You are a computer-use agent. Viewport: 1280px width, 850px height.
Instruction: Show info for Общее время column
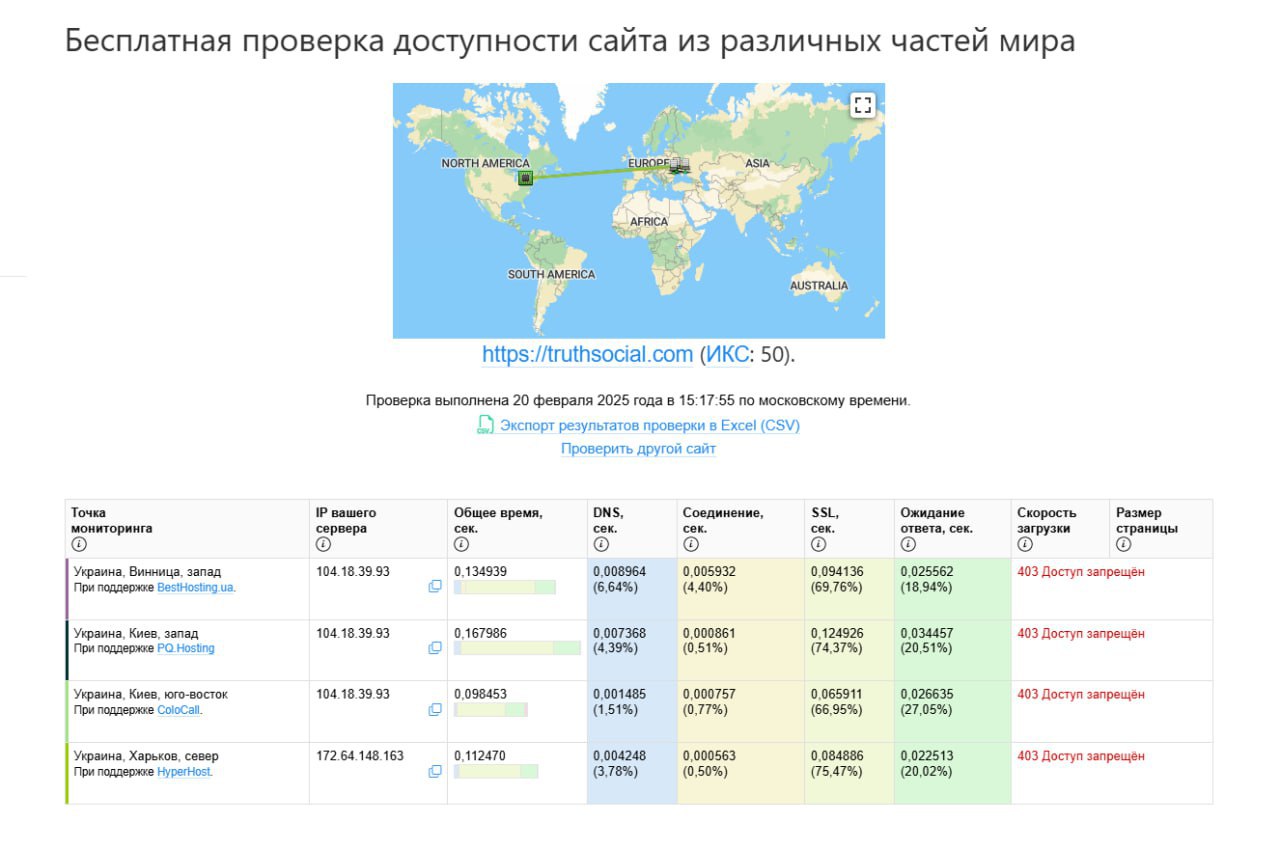tap(461, 545)
